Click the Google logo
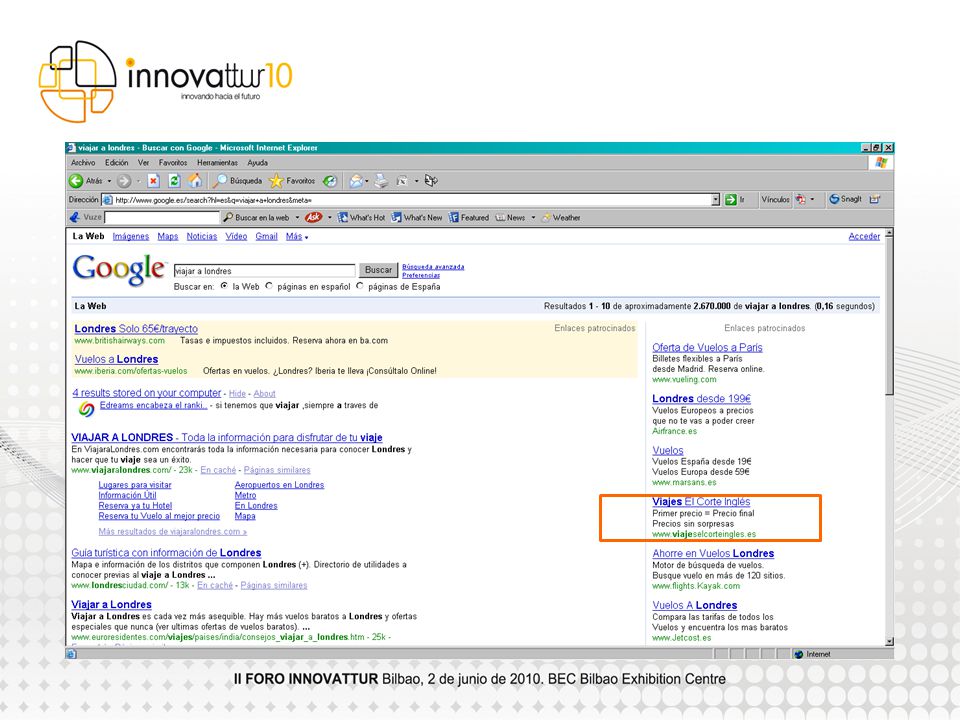This screenshot has height=720, width=960. [x=119, y=269]
